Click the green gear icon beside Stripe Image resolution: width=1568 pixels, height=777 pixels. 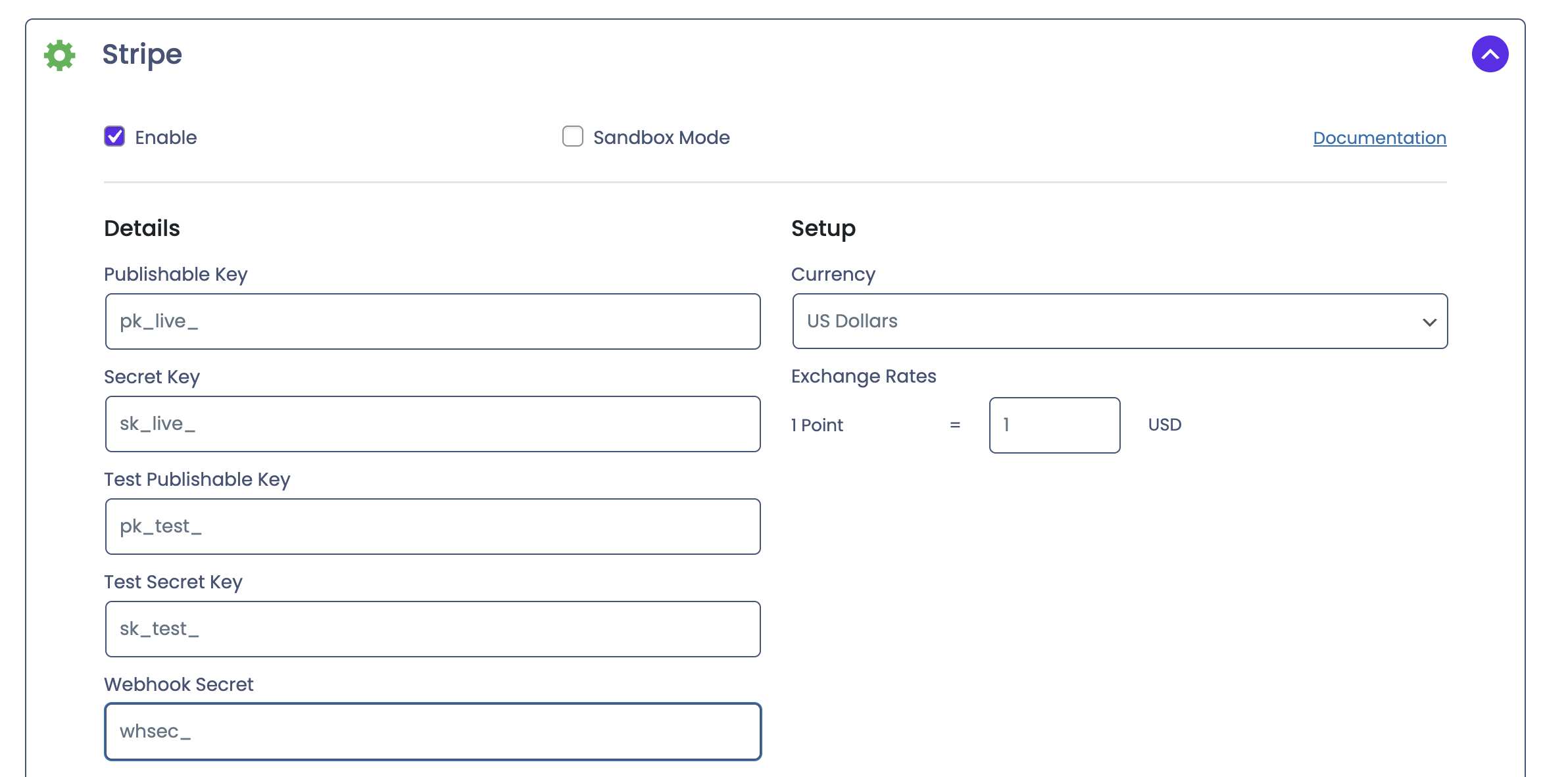60,55
